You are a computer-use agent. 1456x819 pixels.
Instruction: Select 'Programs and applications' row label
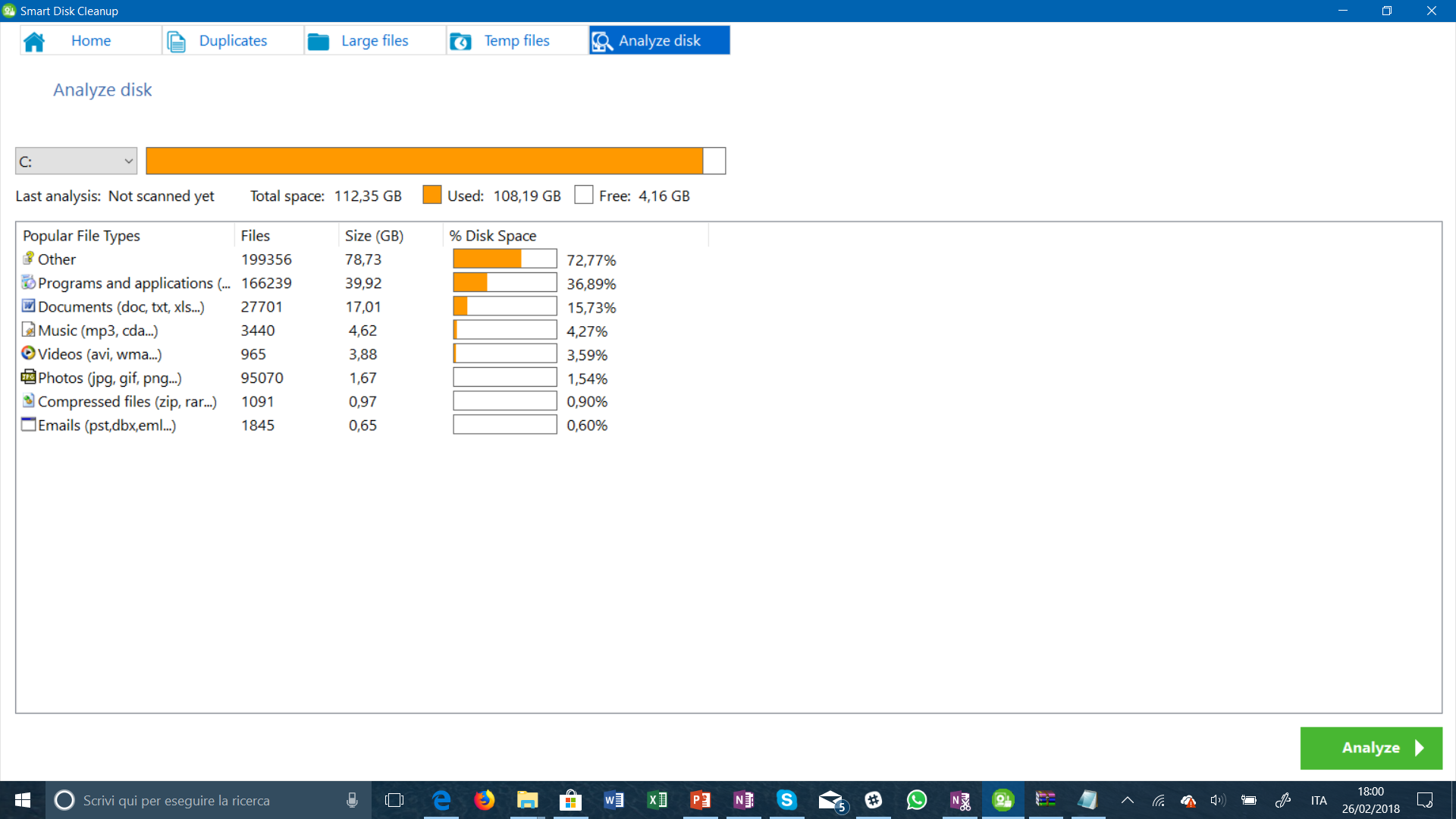click(x=134, y=283)
